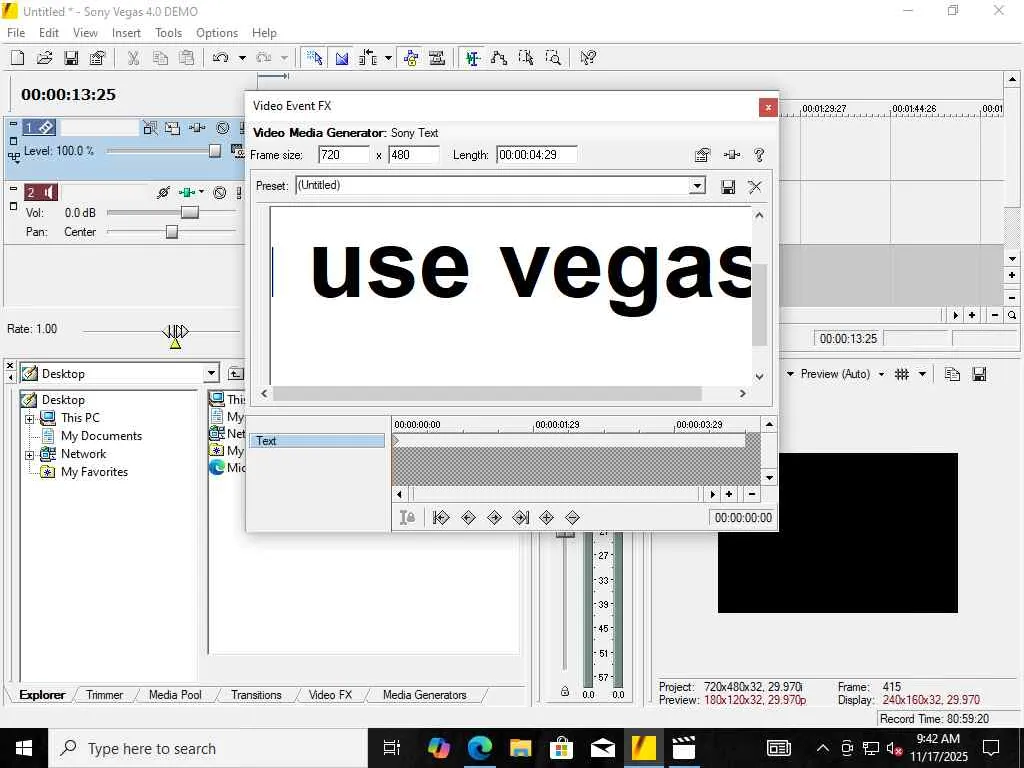Click Replace Plug-In icon in Video Event FX
This screenshot has width=1024, height=768.
731,155
